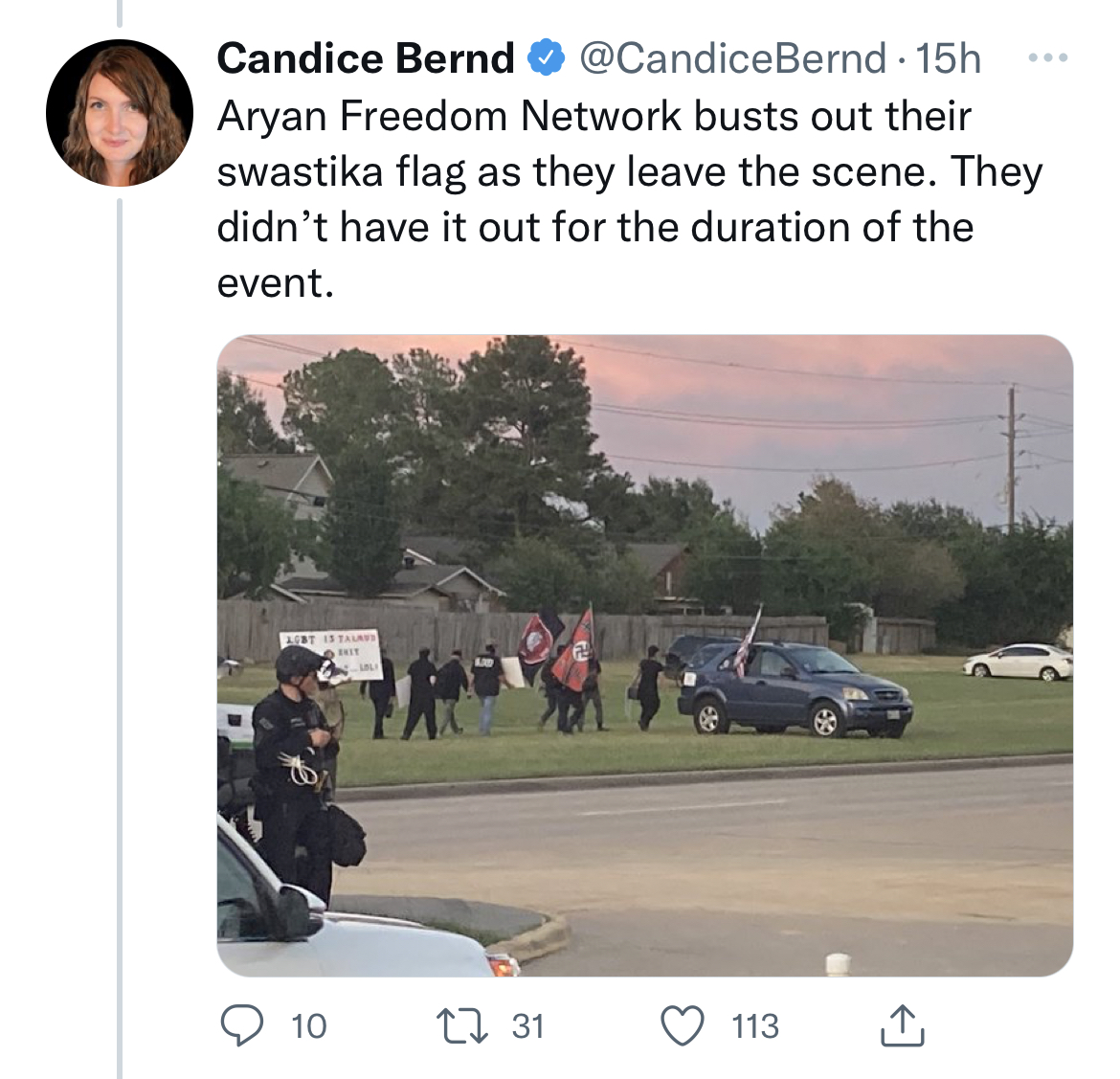Open the three-dot more options menu
1120x1079 pixels.
coord(1047,59)
